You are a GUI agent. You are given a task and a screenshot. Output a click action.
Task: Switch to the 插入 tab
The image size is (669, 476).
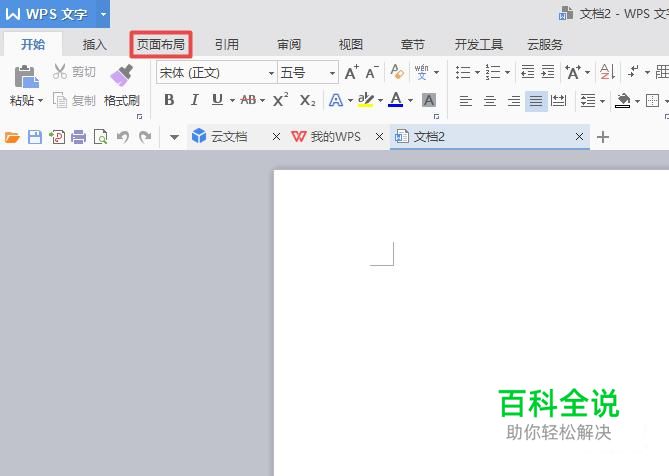tap(95, 44)
